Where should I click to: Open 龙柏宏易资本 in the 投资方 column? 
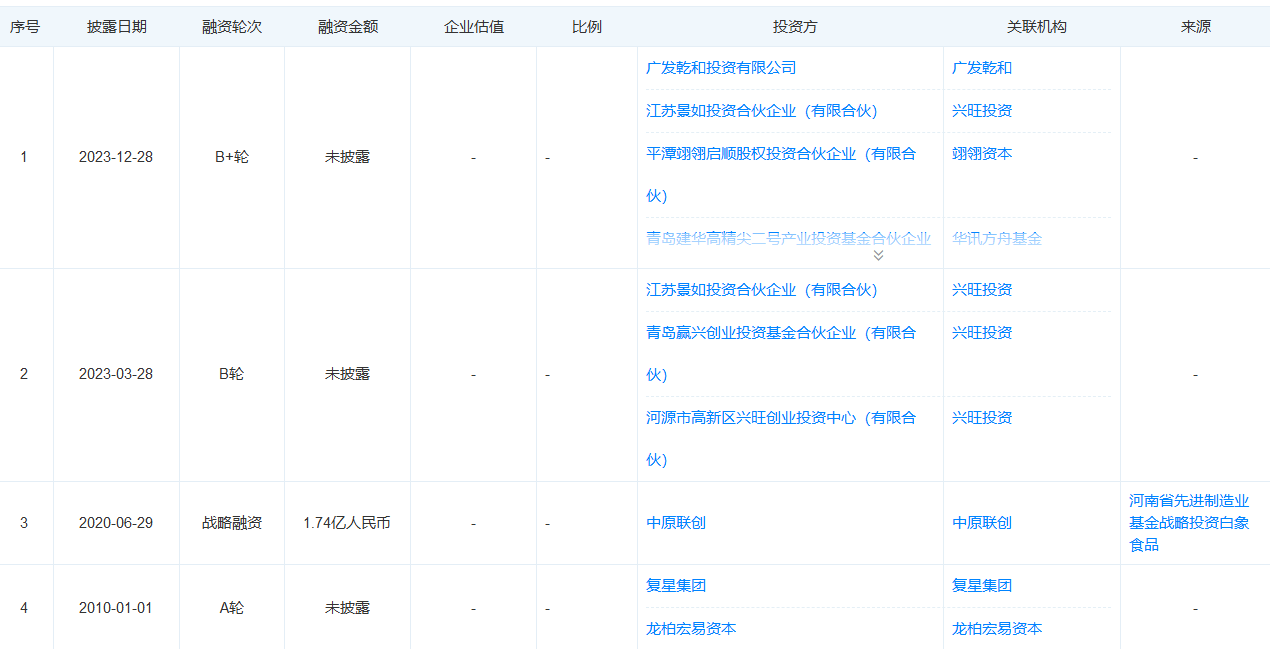coord(691,629)
